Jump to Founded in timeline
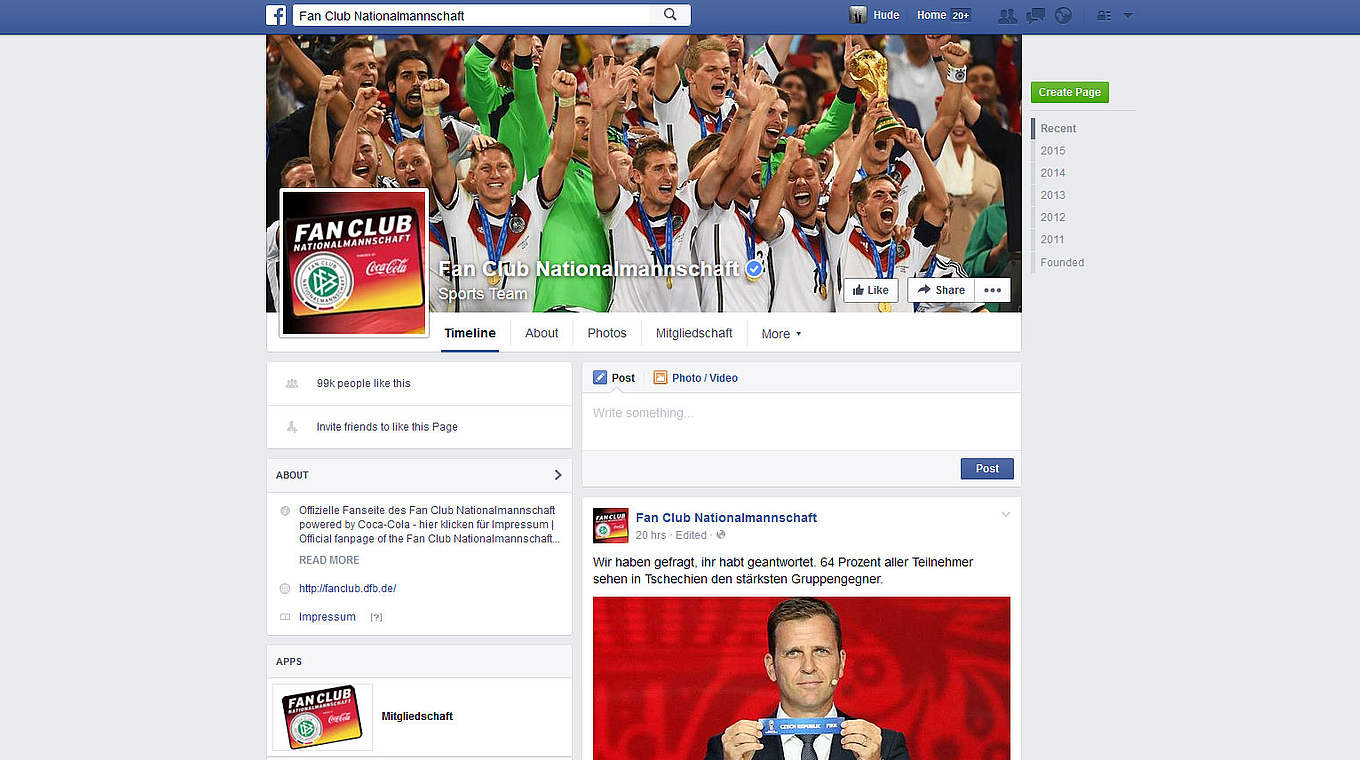 click(1062, 262)
